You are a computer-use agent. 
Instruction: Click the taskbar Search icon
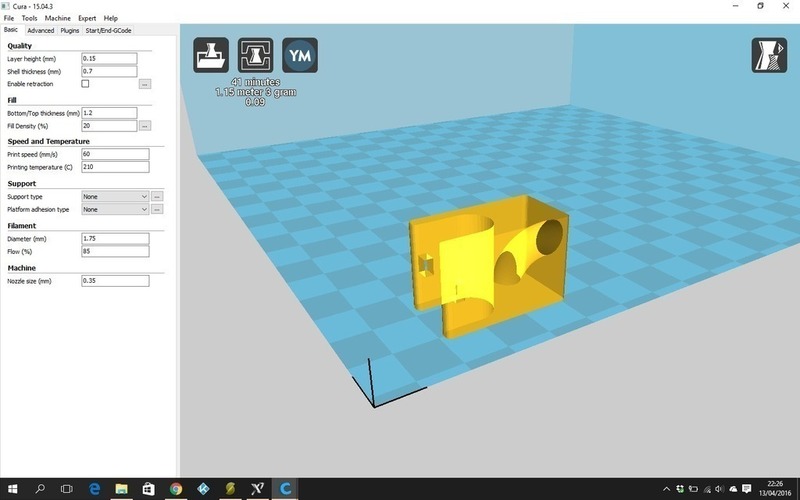pos(40,489)
